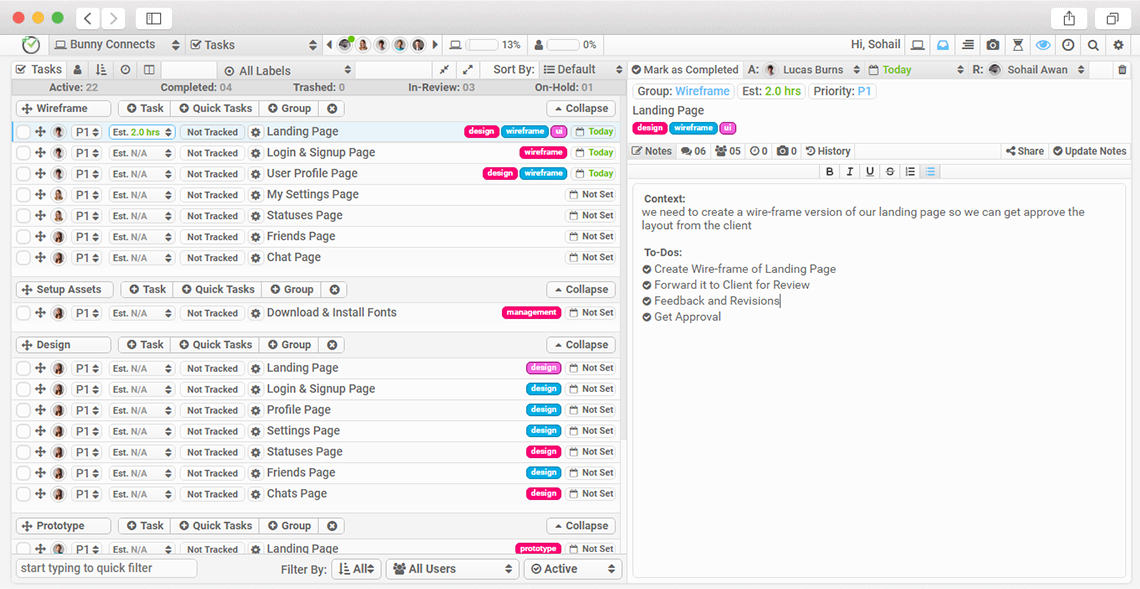Delete task using the trash icon
Screen dimensions: 1140x589
(x=1123, y=70)
